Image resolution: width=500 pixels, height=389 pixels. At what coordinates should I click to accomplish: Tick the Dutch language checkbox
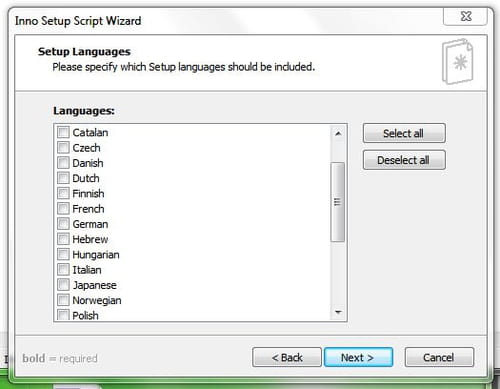[x=63, y=178]
